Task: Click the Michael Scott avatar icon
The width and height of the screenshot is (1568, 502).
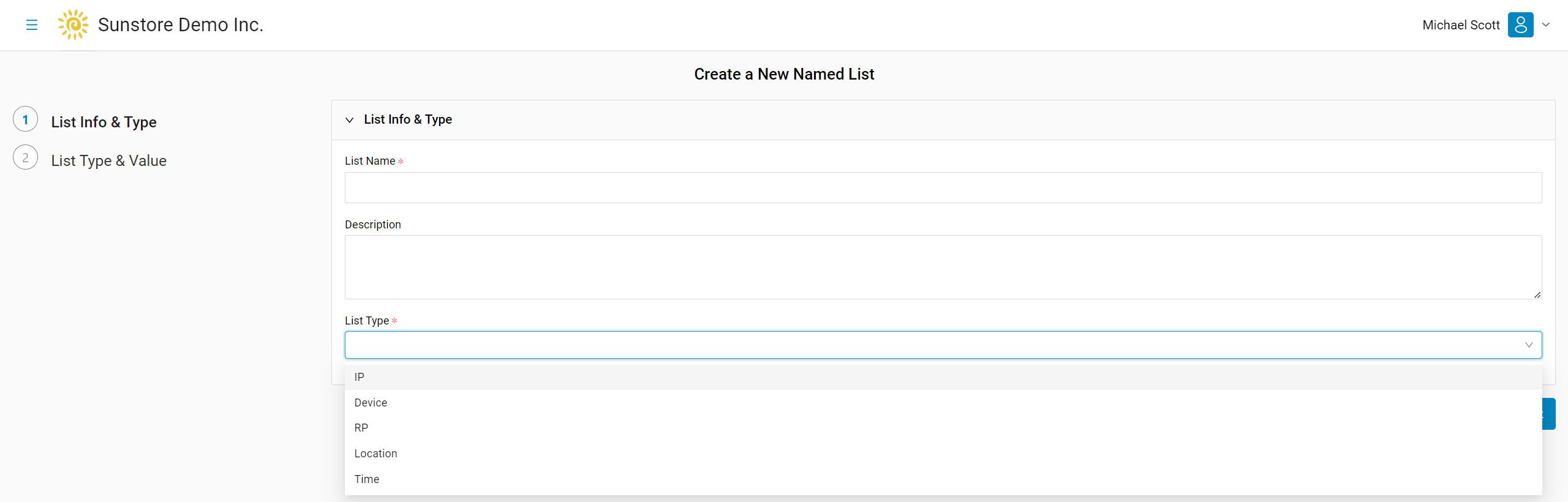Action: coord(1520,25)
